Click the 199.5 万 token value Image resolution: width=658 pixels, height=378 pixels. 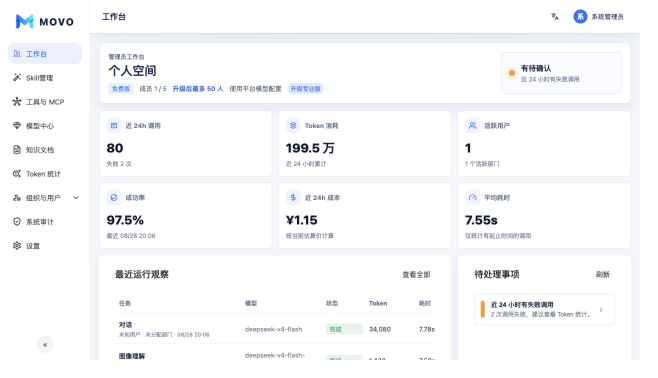[x=310, y=148]
